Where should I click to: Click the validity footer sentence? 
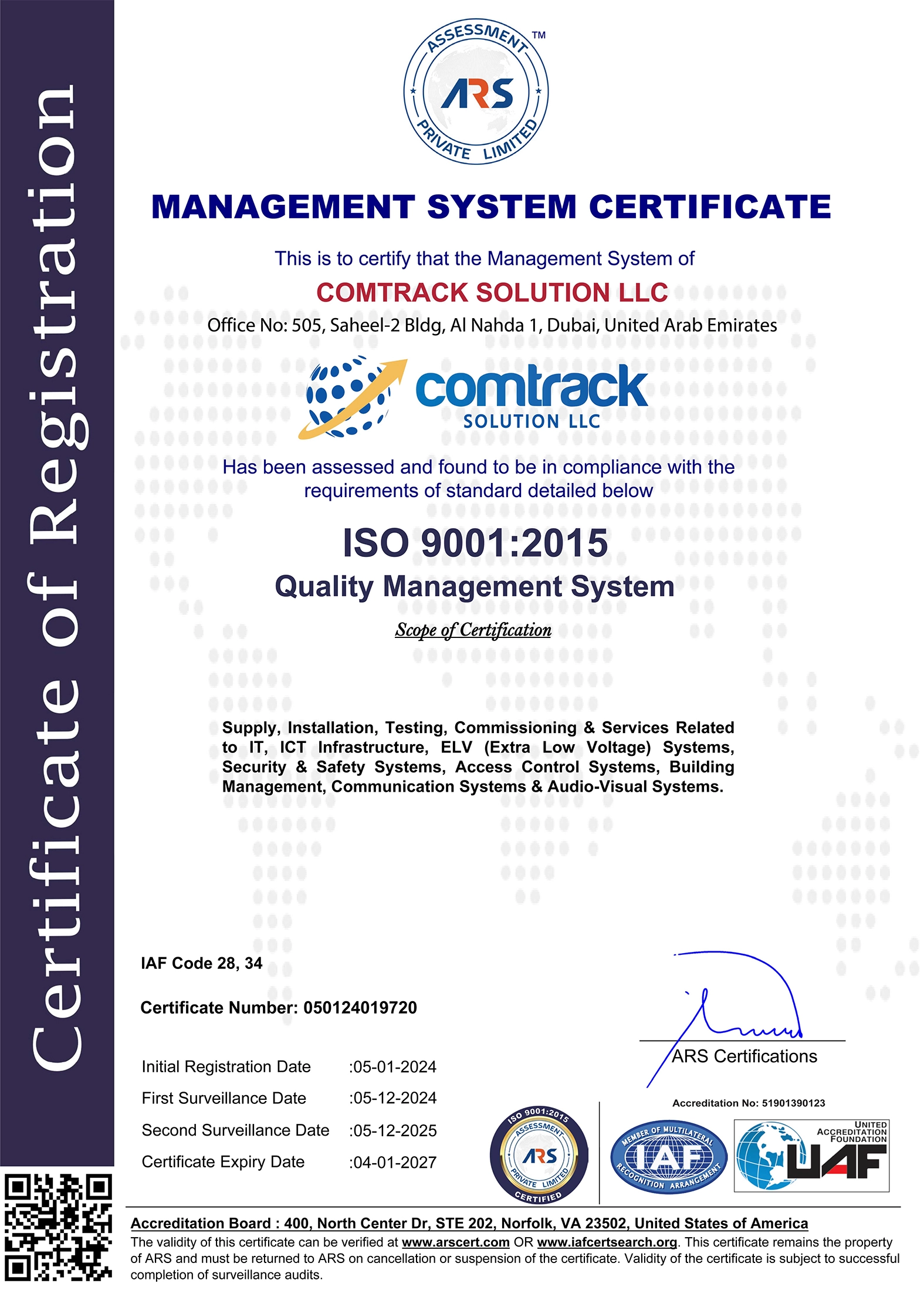tap(515, 1258)
